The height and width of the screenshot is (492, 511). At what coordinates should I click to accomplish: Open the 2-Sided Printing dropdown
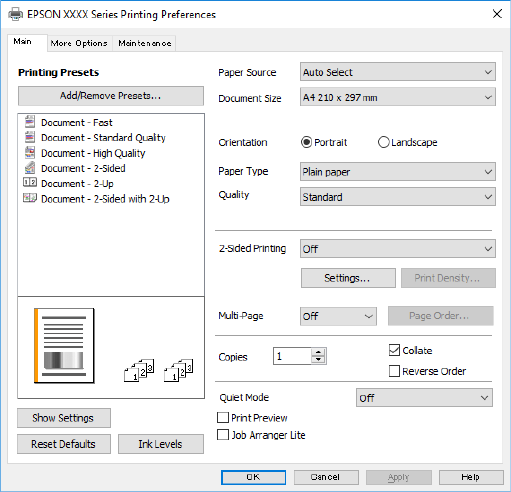pyautogui.click(x=398, y=249)
